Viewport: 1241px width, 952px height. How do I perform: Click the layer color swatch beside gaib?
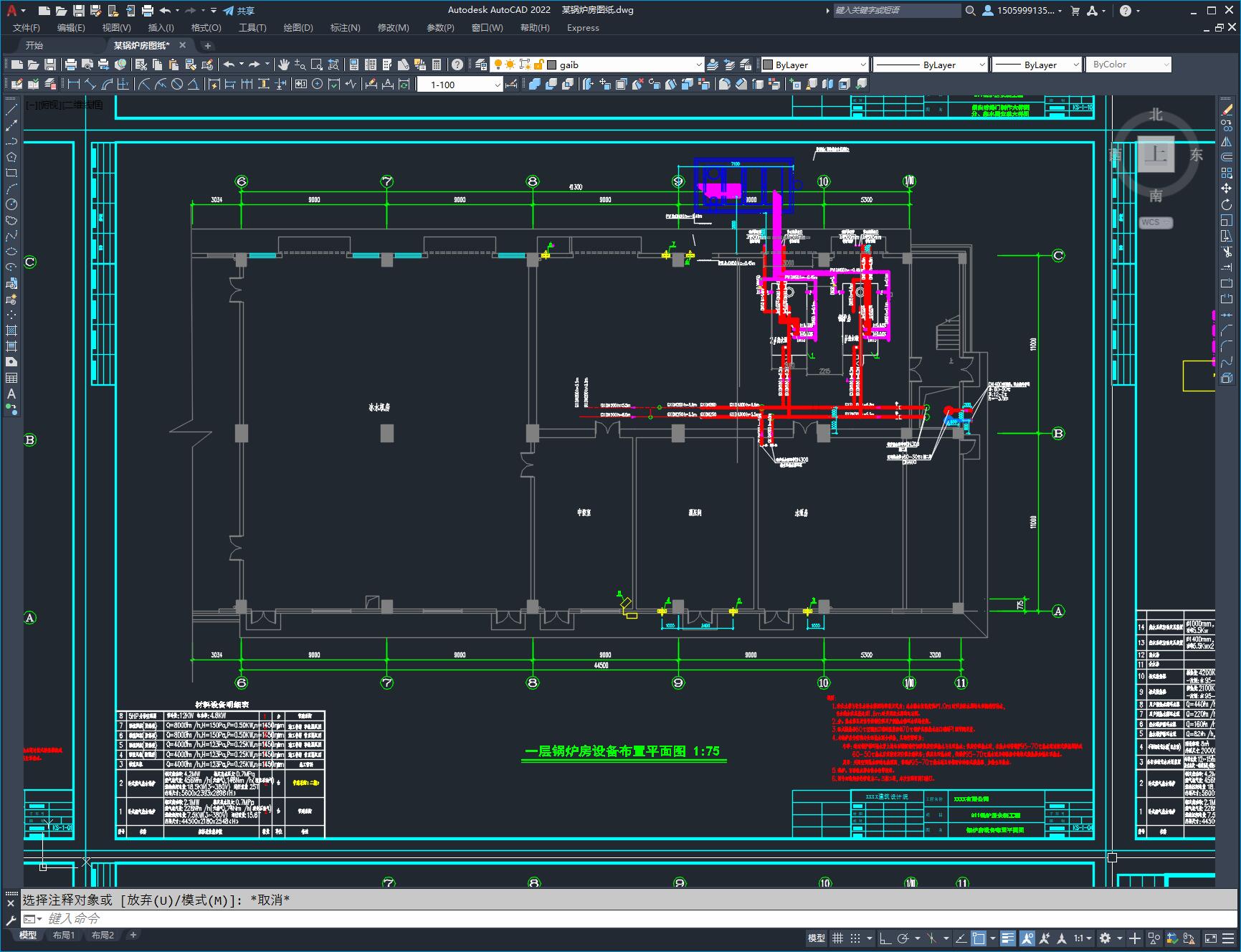coord(551,65)
